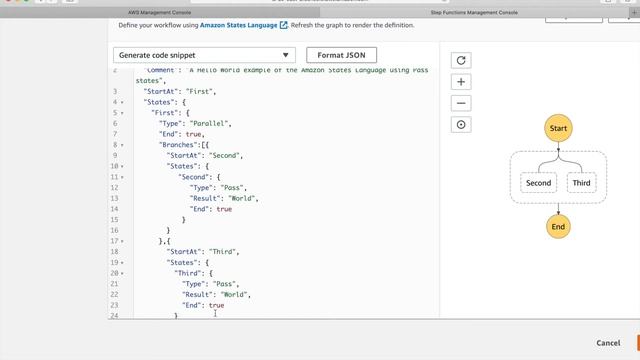The image size is (640, 360).
Task: Click the "Type": "Pass" text on line 21
Action: pos(211,284)
